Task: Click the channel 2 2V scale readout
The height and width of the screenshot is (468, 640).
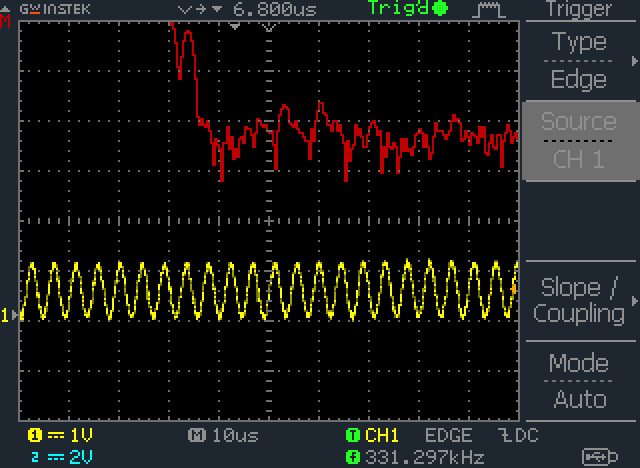Action: pos(81,457)
